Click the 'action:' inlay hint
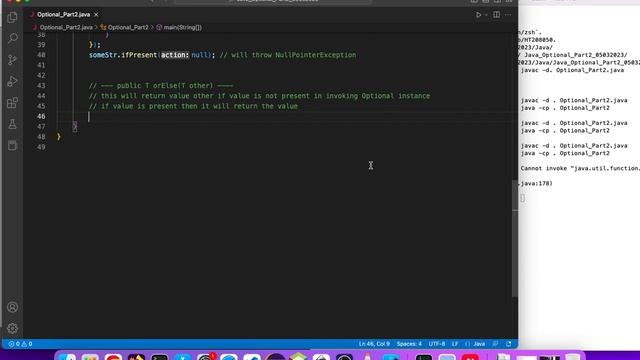The image size is (640, 360). 175,55
